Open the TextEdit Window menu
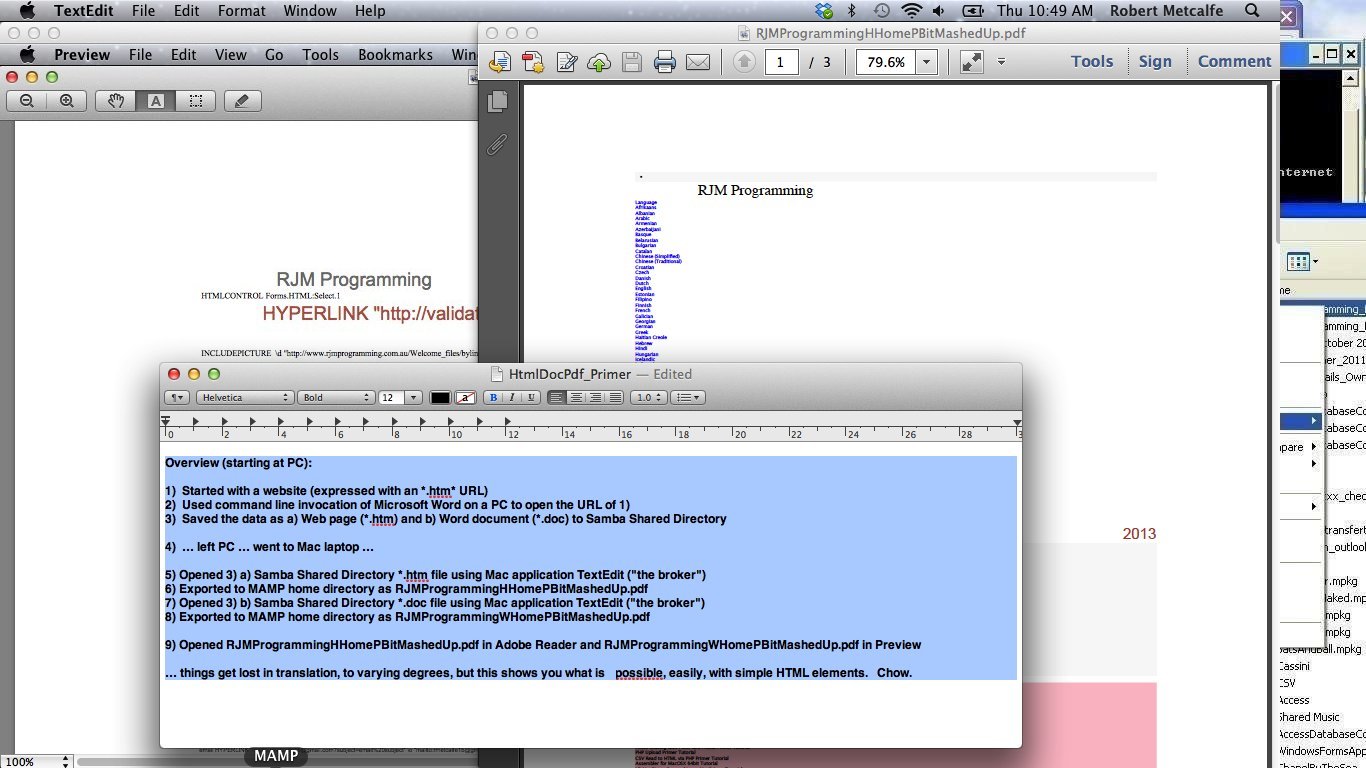The width and height of the screenshot is (1366, 768). coord(310,11)
